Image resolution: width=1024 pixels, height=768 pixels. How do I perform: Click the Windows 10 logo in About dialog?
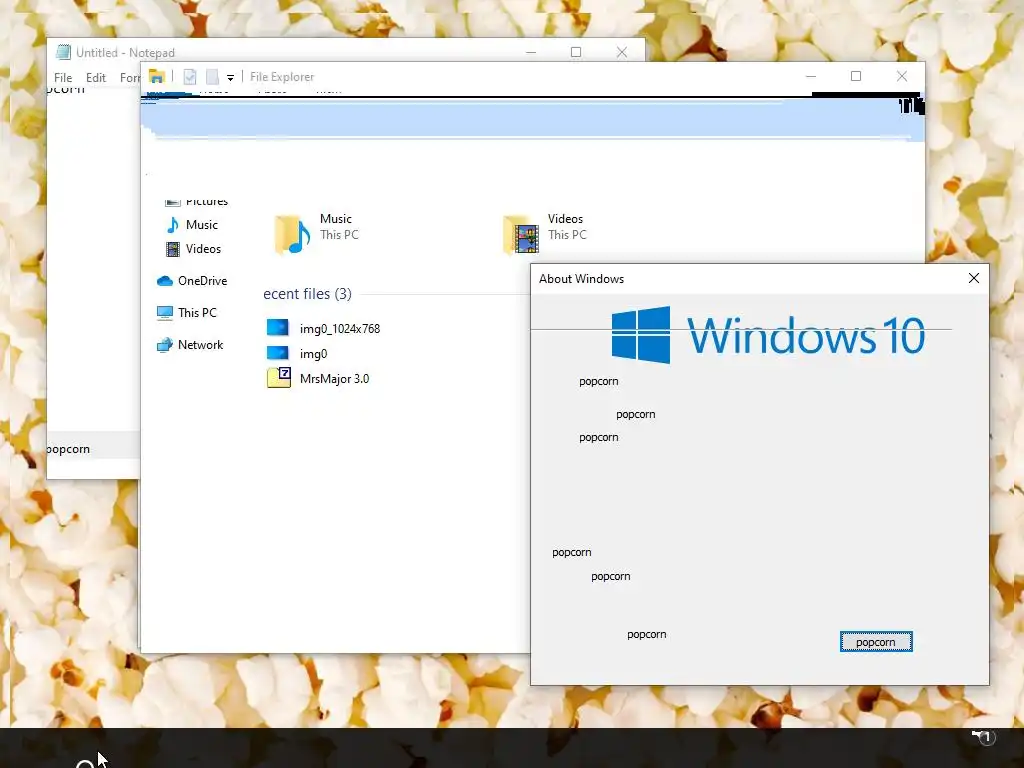pos(768,335)
